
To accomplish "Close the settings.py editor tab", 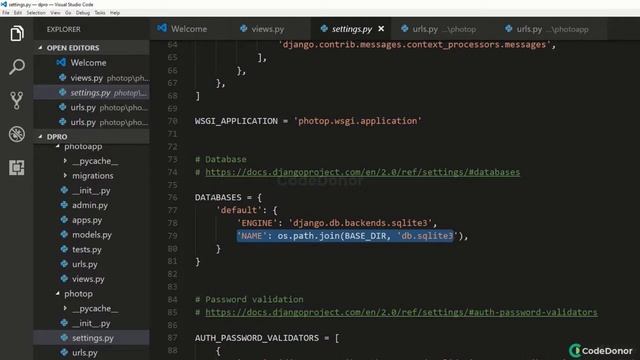I will [x=381, y=29].
